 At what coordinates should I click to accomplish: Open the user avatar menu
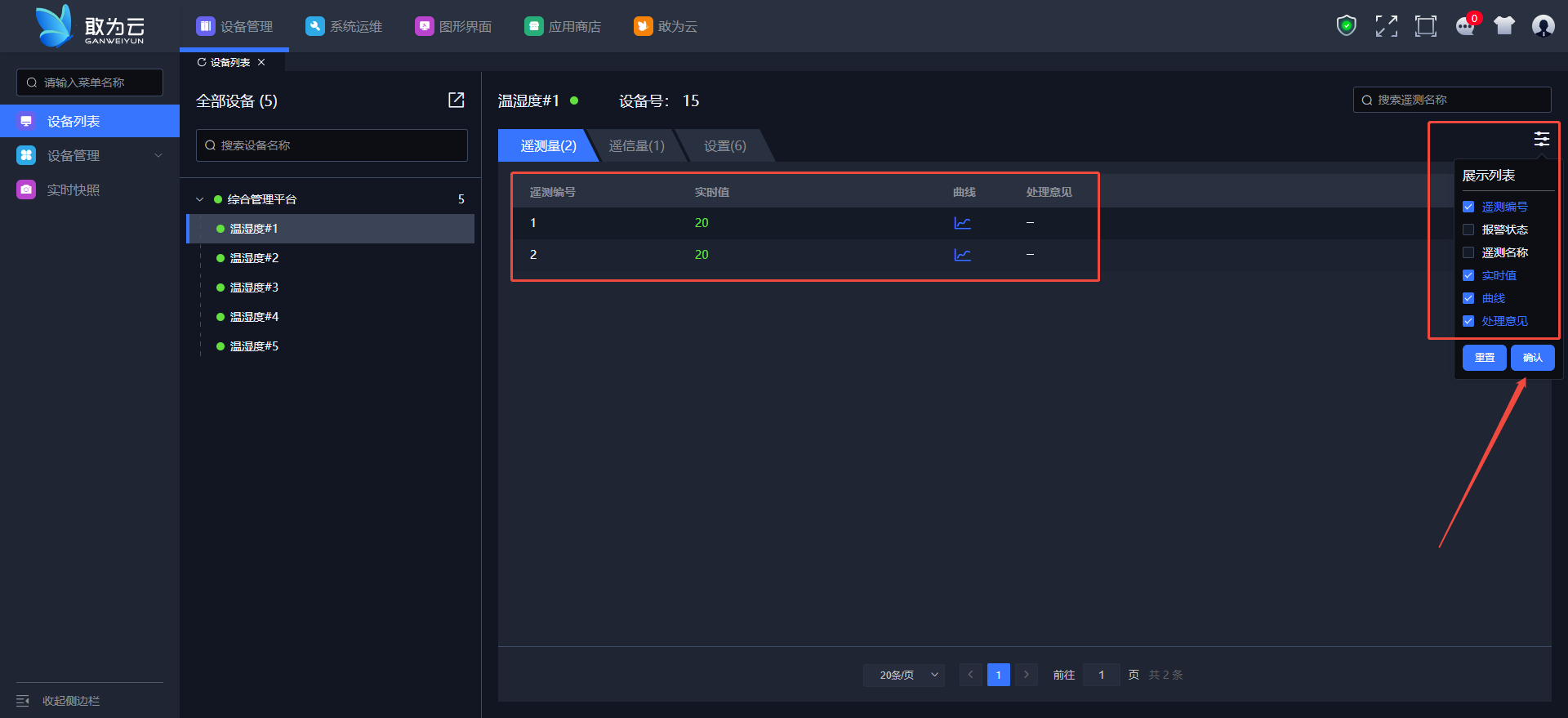(1543, 26)
